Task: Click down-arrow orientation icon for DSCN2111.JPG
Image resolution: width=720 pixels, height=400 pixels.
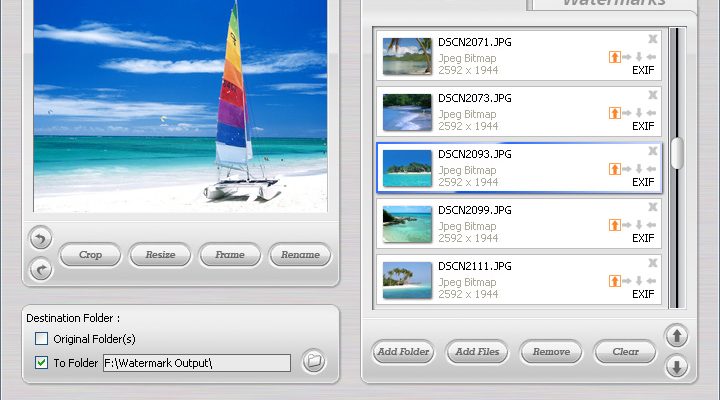Action: [x=639, y=281]
